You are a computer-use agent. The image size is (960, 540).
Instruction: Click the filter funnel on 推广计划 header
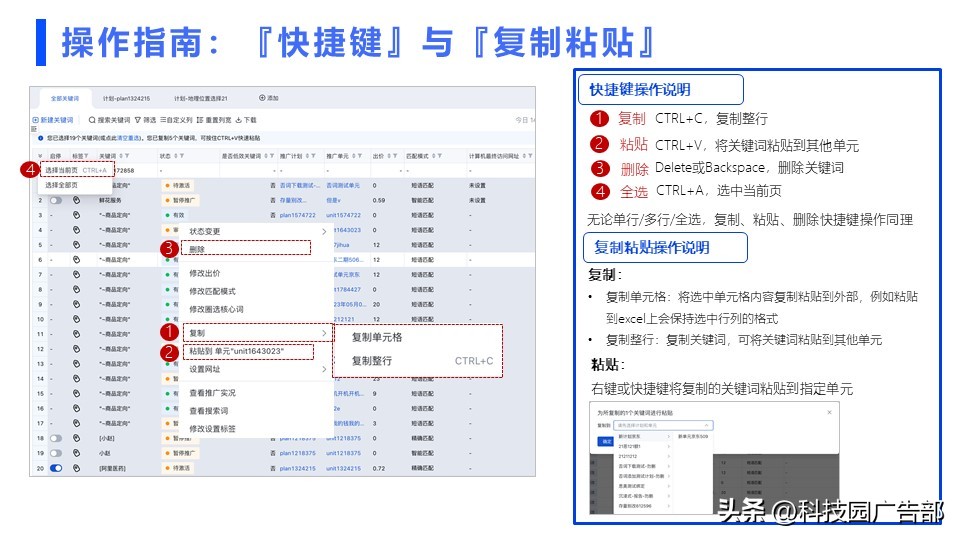[314, 156]
